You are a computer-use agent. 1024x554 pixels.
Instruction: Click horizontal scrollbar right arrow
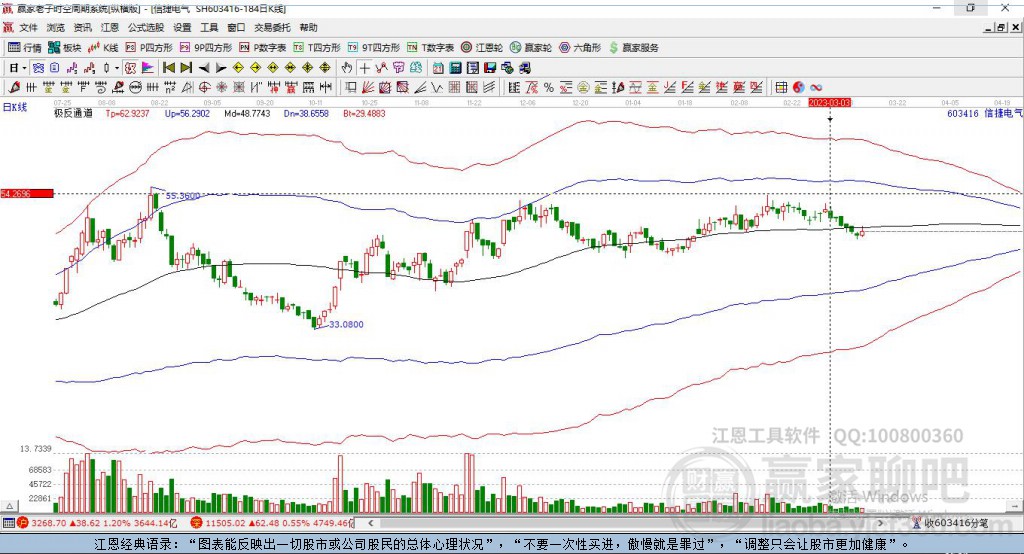coord(880,523)
